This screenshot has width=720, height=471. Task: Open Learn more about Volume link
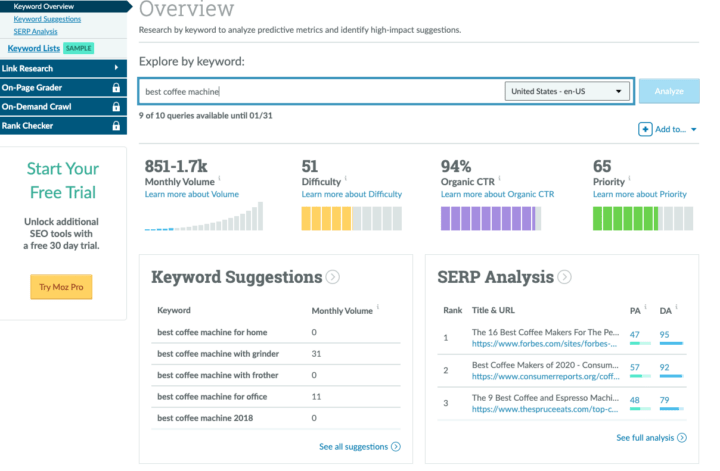191,194
